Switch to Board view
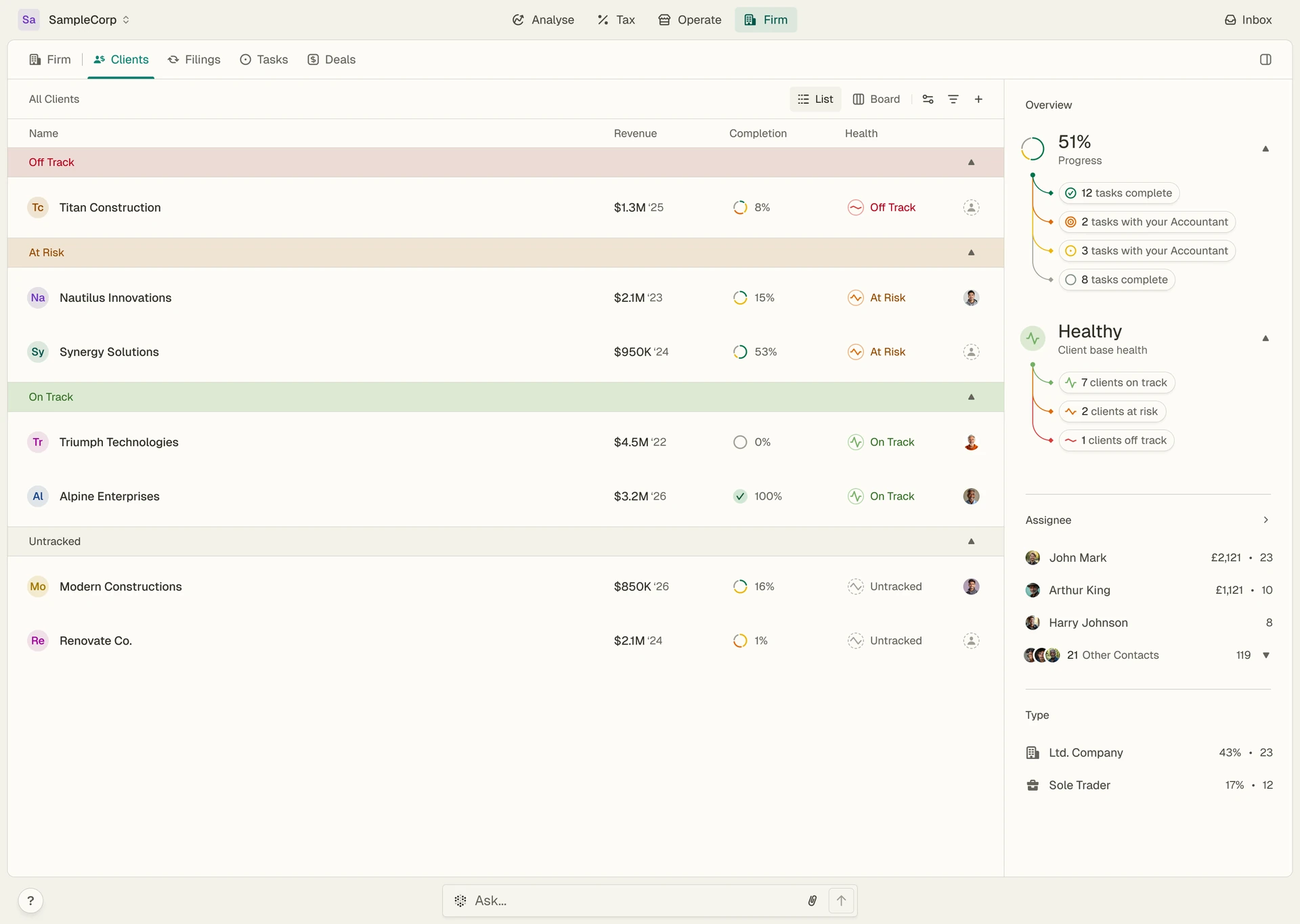1300x924 pixels. (876, 99)
